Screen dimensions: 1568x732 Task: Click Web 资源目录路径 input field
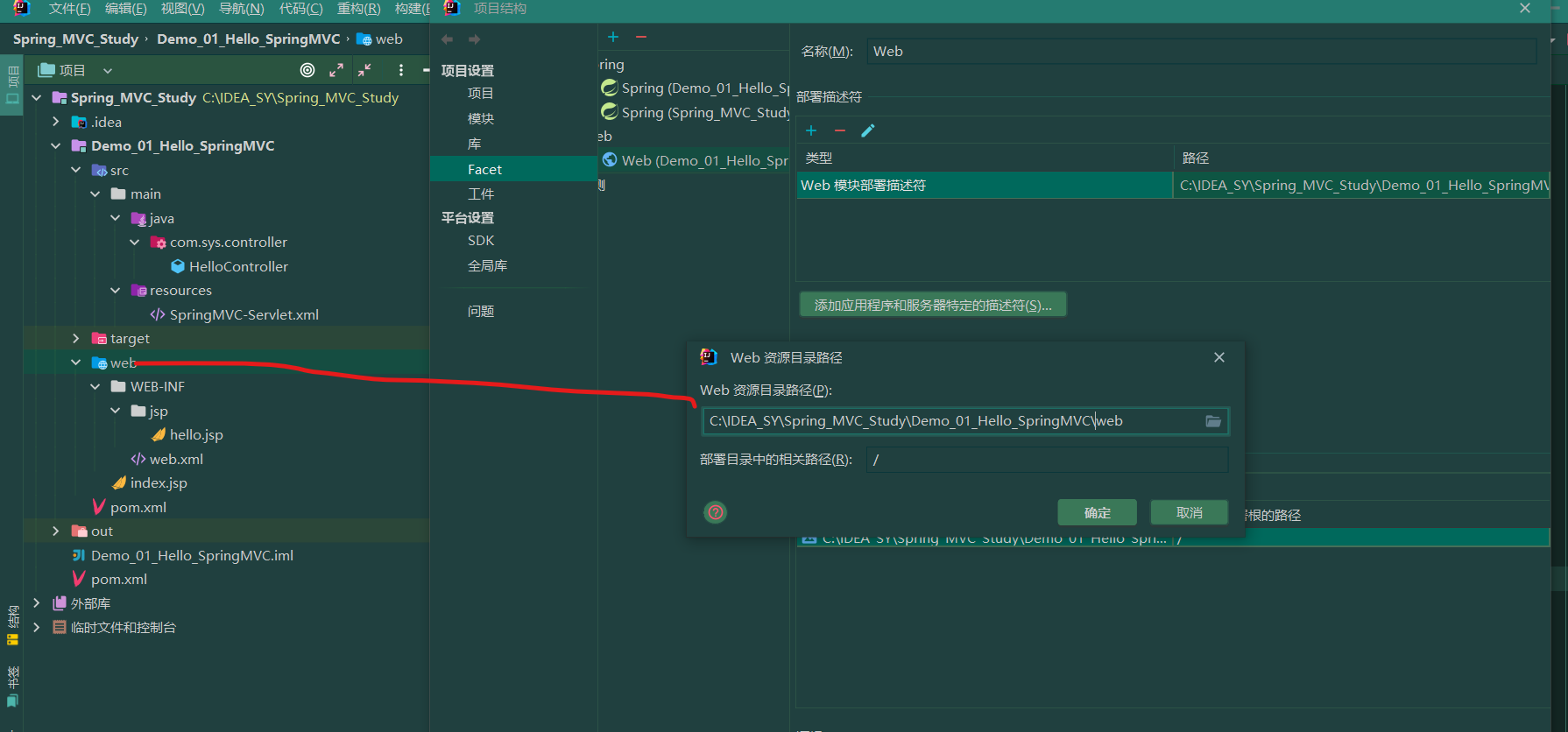pyautogui.click(x=965, y=421)
